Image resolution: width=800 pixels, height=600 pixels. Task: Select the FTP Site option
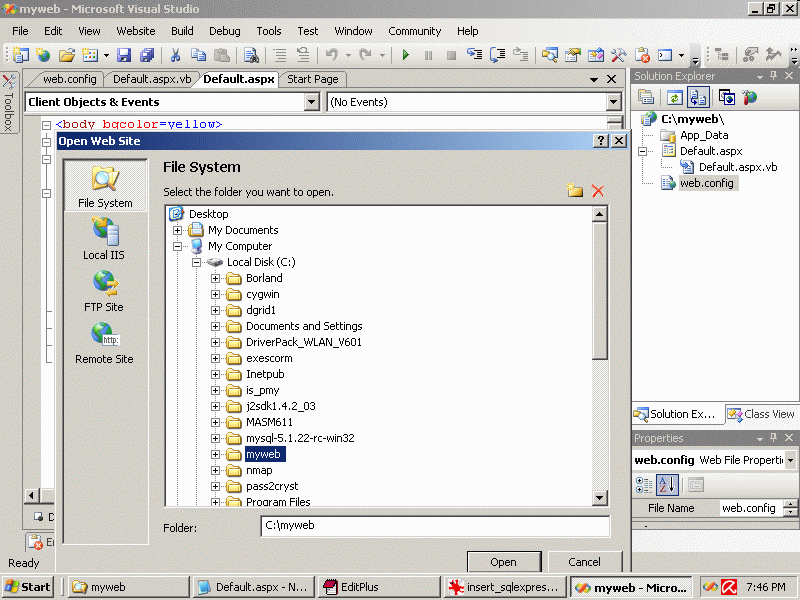[x=104, y=291]
